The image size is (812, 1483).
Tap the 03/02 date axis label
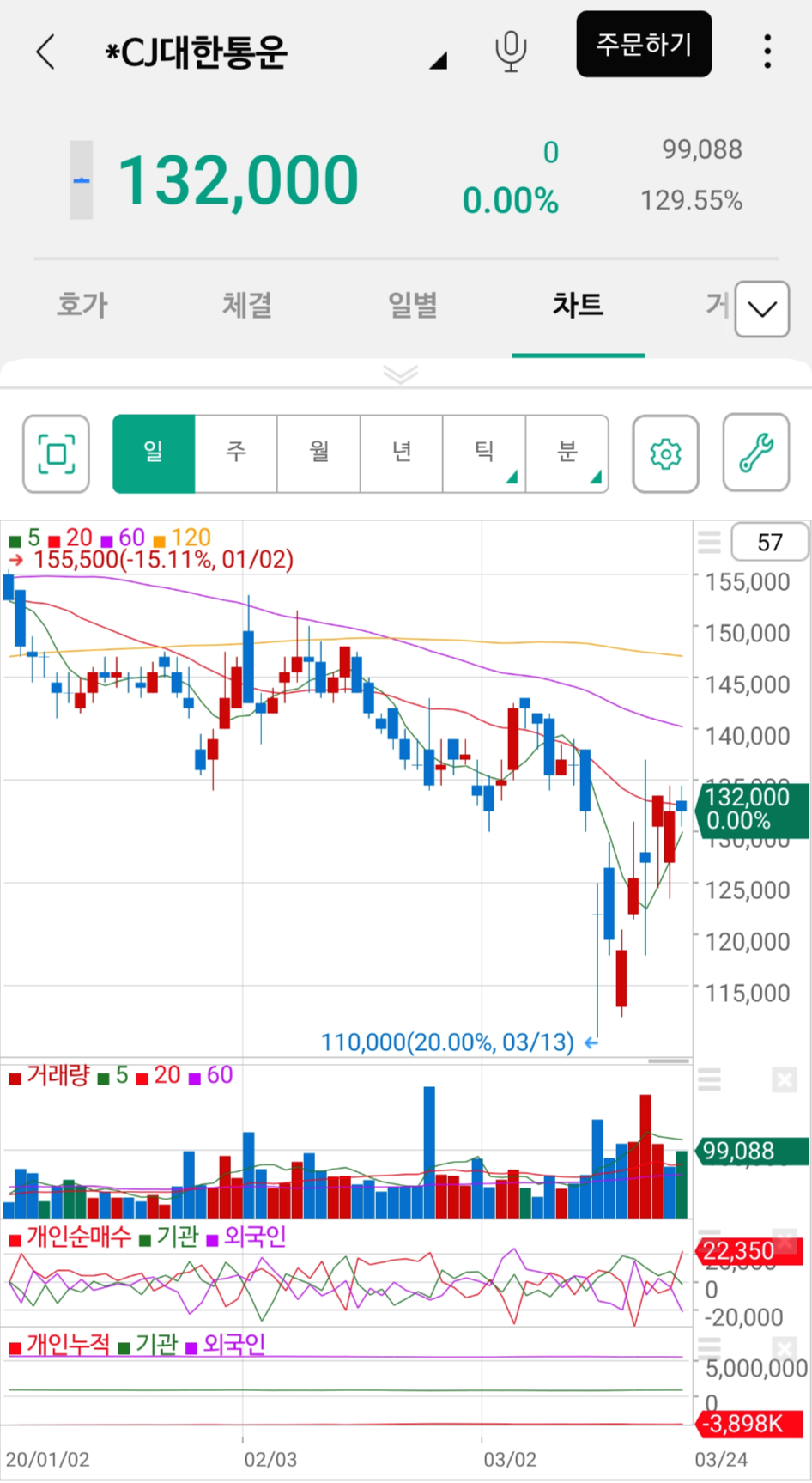(x=510, y=1460)
